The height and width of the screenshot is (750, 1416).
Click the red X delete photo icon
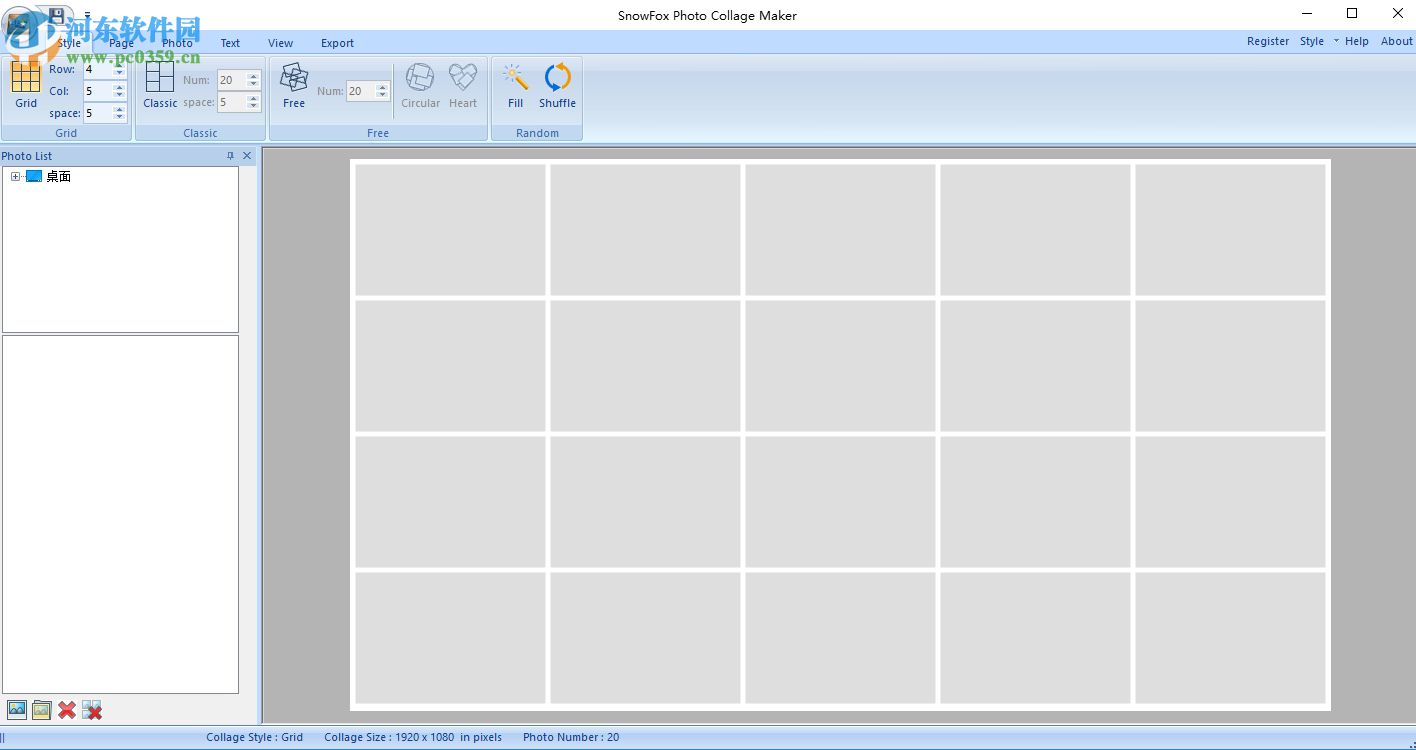coord(67,710)
